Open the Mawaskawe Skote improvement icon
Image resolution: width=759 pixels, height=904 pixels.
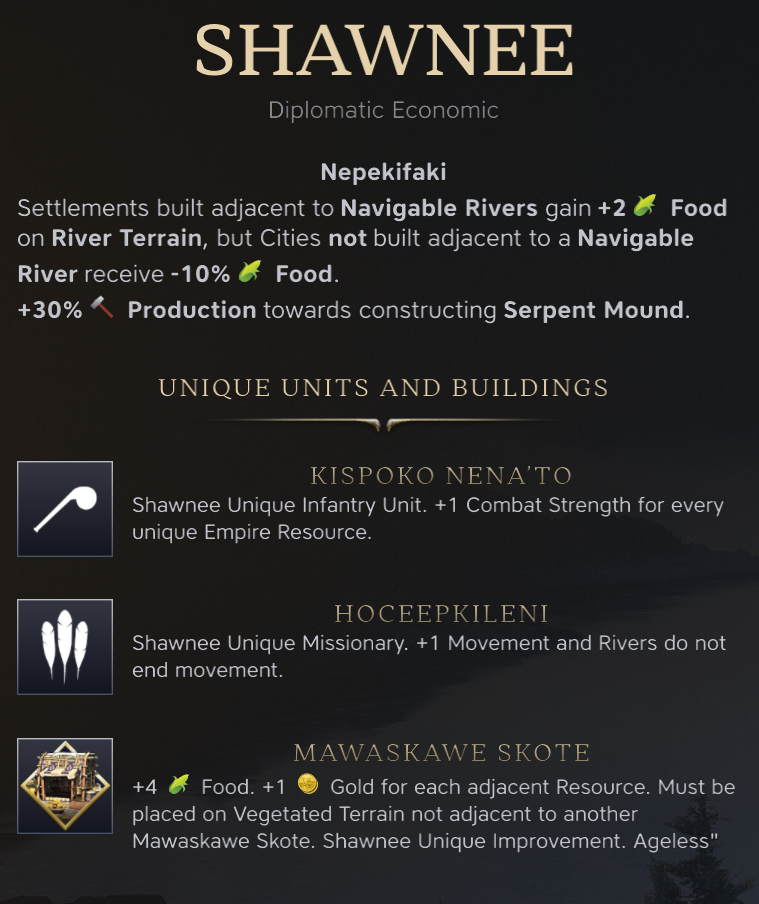(x=65, y=786)
